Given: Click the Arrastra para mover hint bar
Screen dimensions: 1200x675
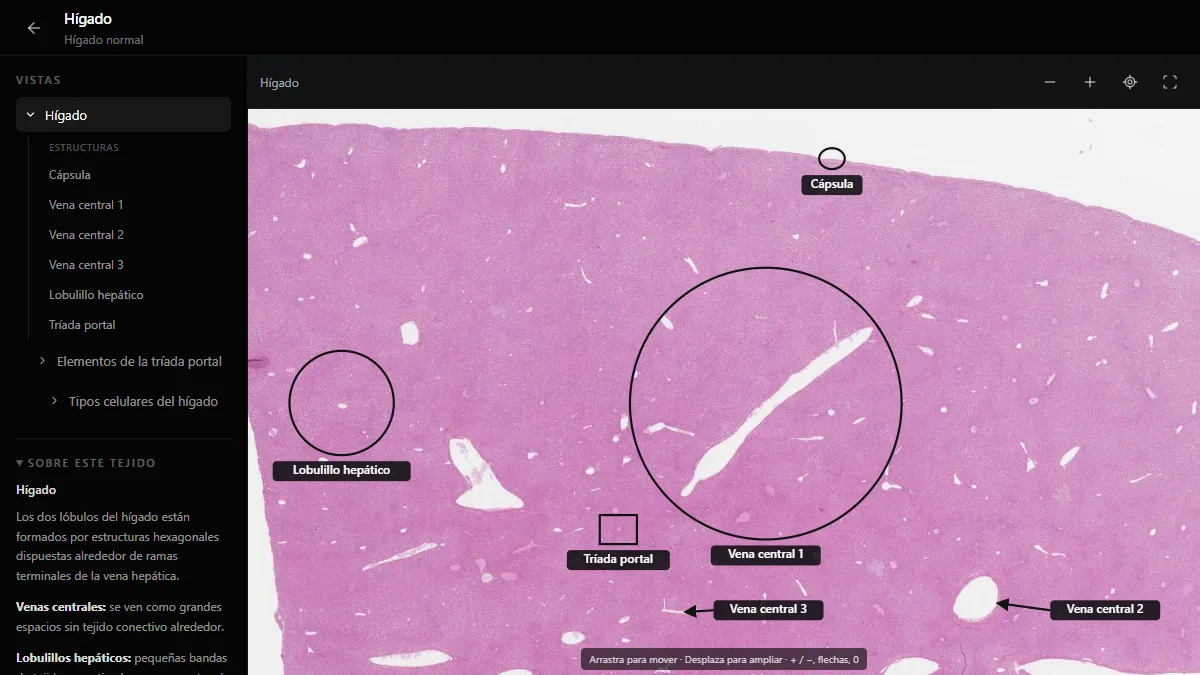Looking at the screenshot, I should tap(724, 660).
